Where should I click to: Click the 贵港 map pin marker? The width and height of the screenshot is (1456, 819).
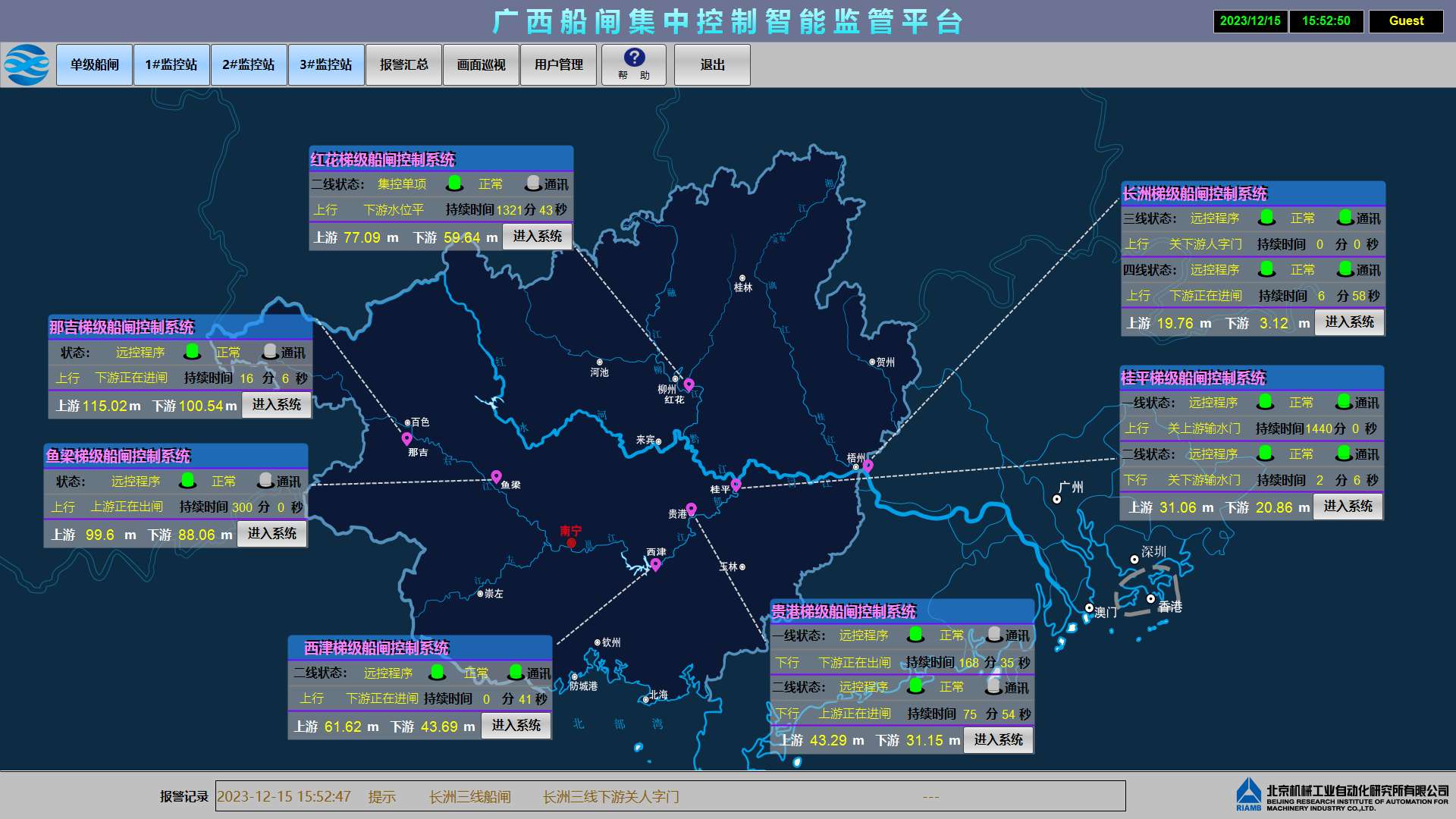[691, 509]
